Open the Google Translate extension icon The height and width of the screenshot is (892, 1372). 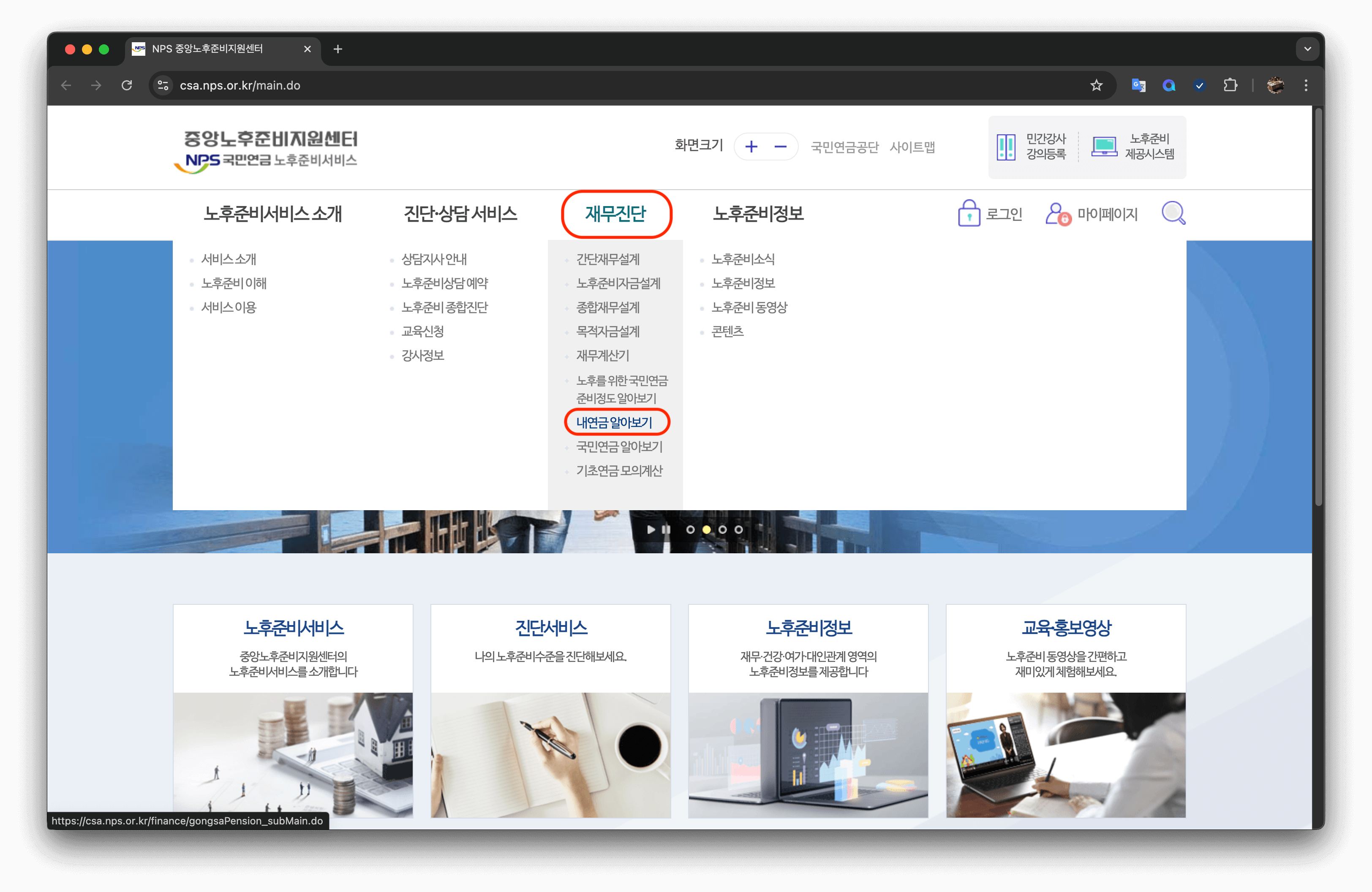(1138, 85)
